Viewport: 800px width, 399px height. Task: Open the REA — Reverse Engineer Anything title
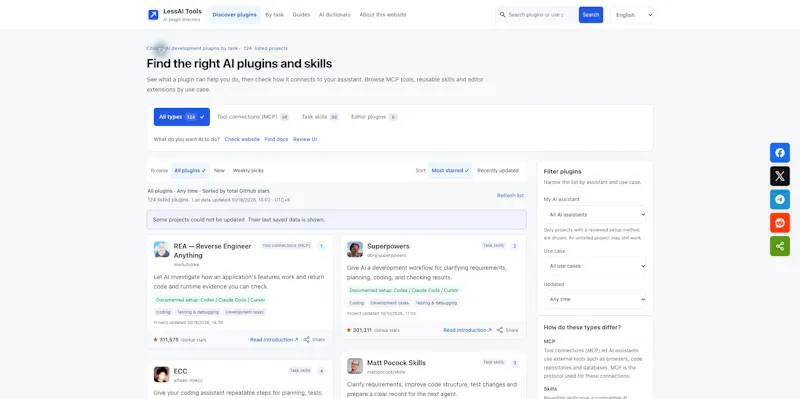click(212, 251)
